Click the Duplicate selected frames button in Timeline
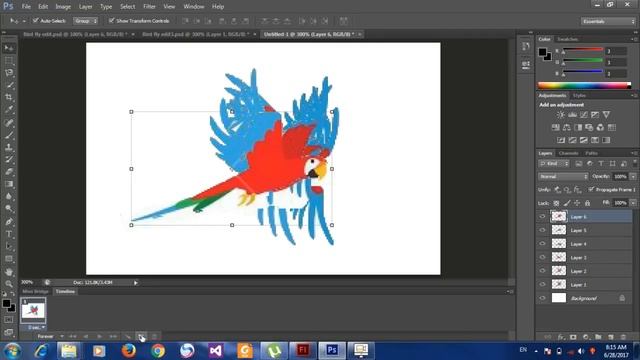Screen dimensions: 640x360 [x=141, y=336]
